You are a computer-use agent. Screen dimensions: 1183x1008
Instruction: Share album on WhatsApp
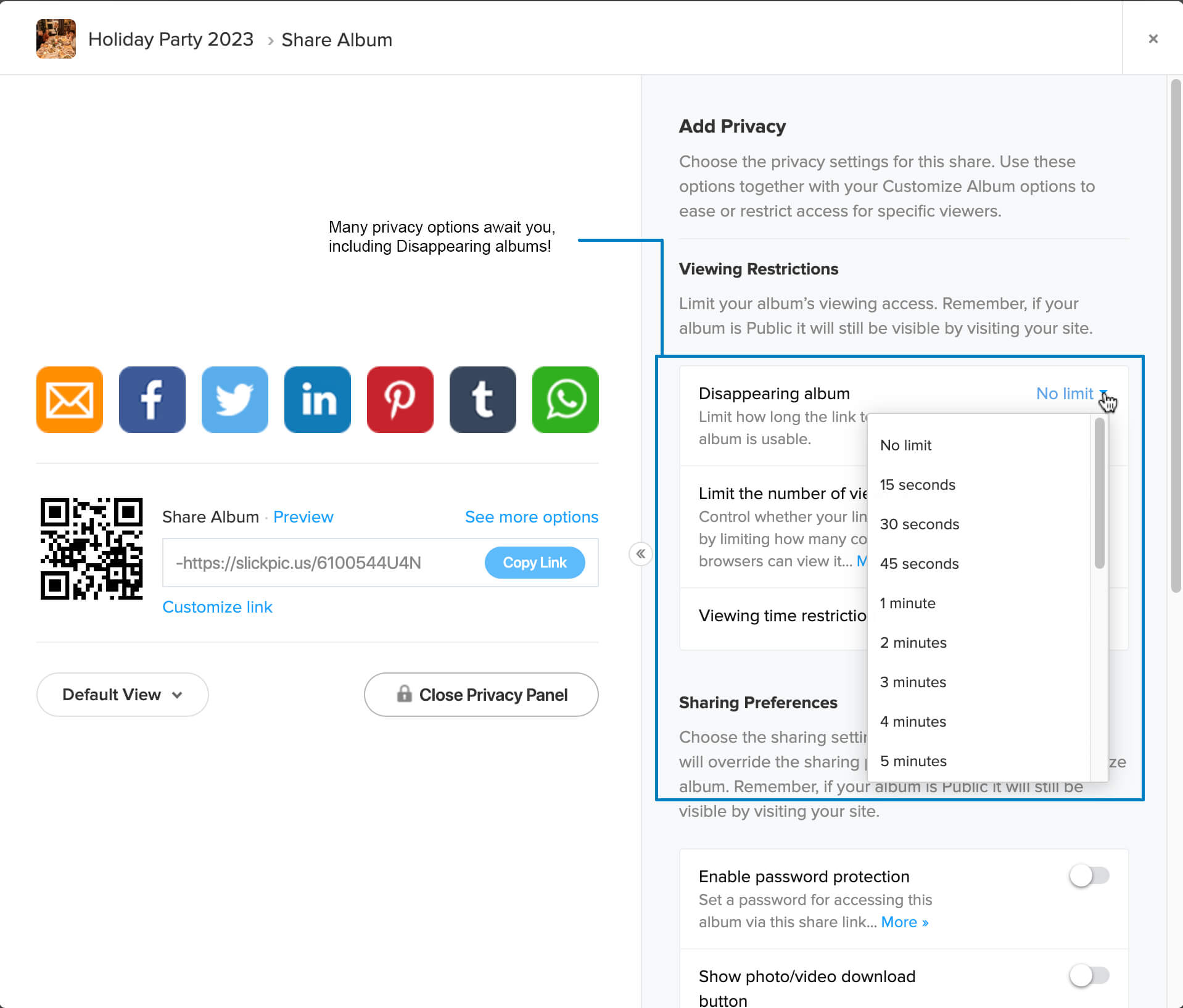coord(566,400)
